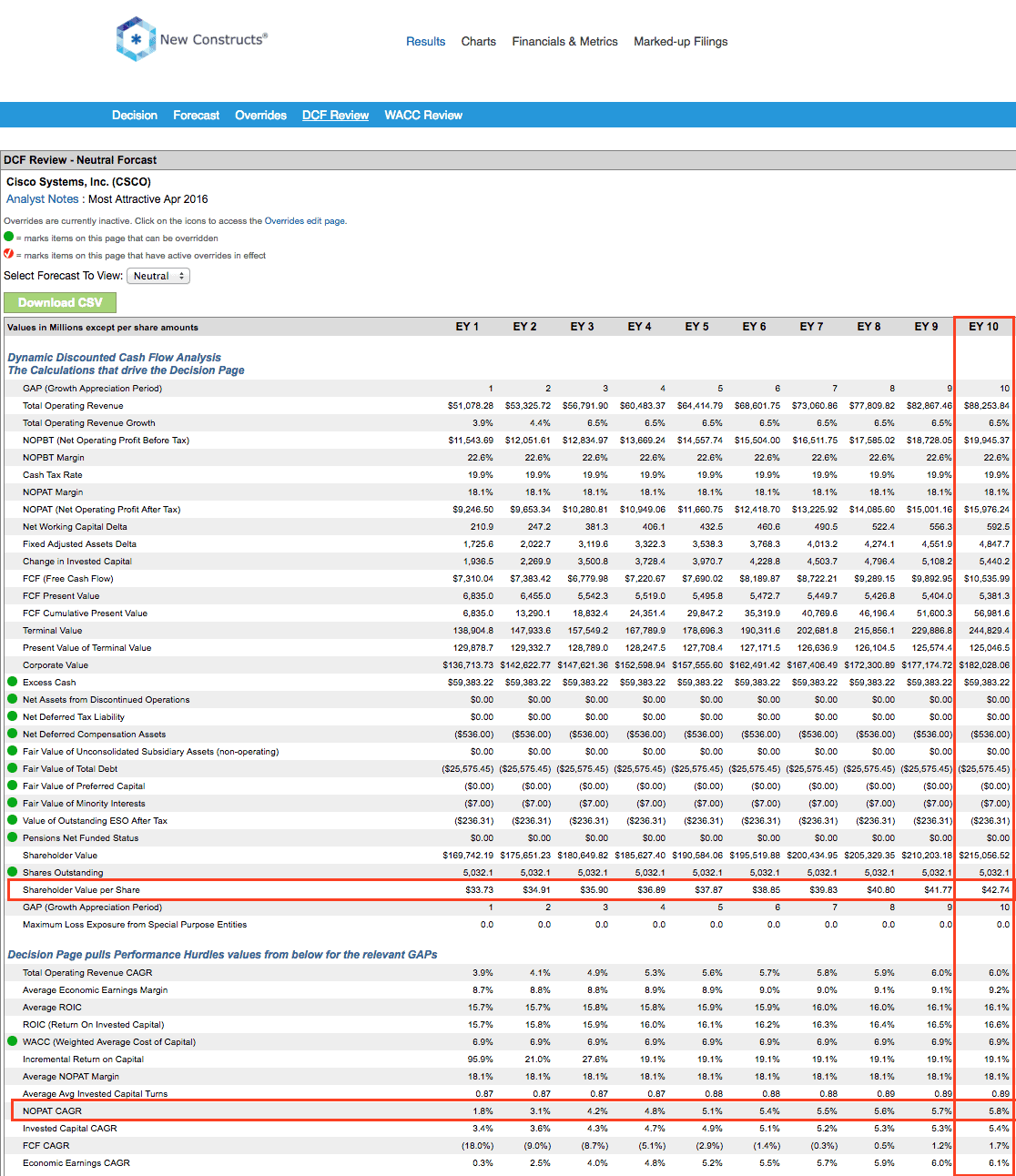
Task: Click Dynamic Discounted Cash Flow Analysis heading
Action: click(115, 358)
